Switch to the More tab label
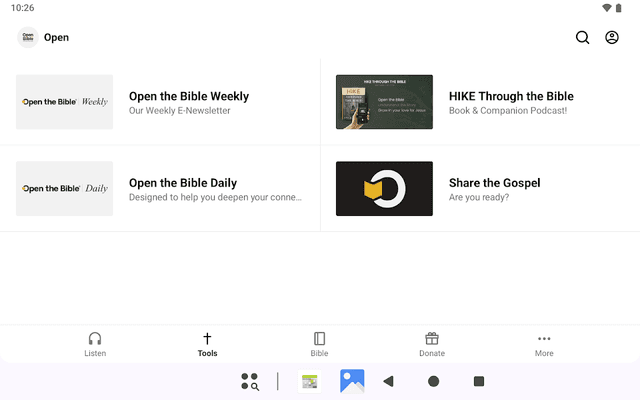Viewport: 640px width, 400px height. click(544, 353)
